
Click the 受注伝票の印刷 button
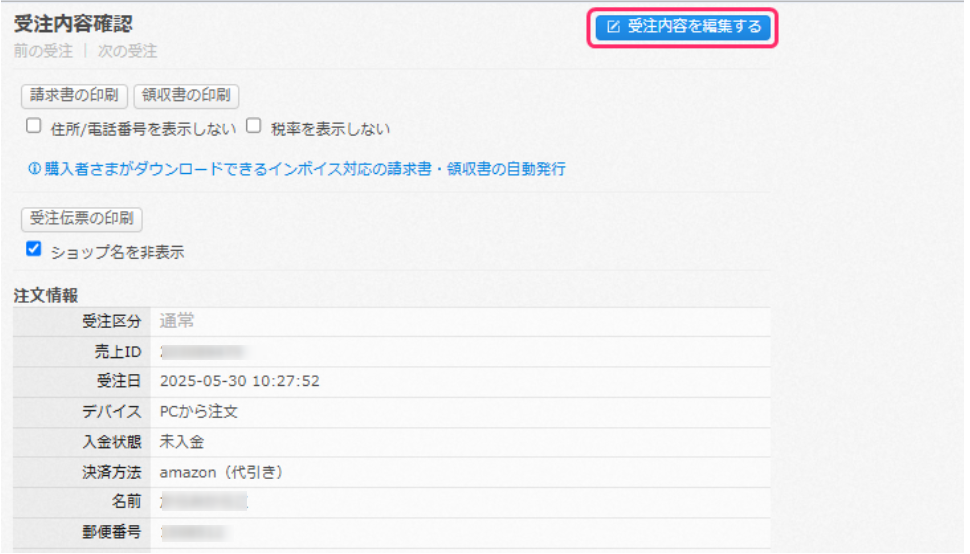pos(82,218)
